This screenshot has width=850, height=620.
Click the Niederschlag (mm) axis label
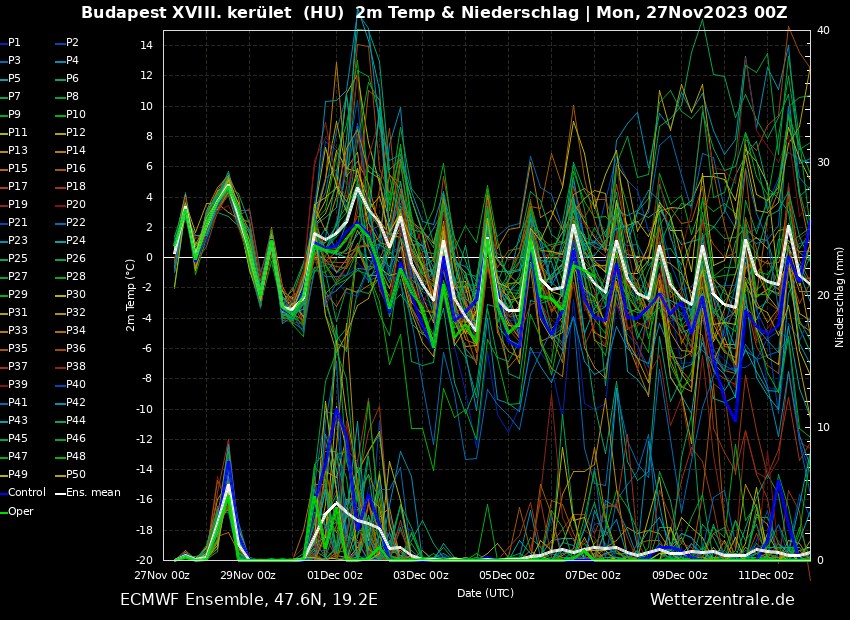click(x=840, y=297)
